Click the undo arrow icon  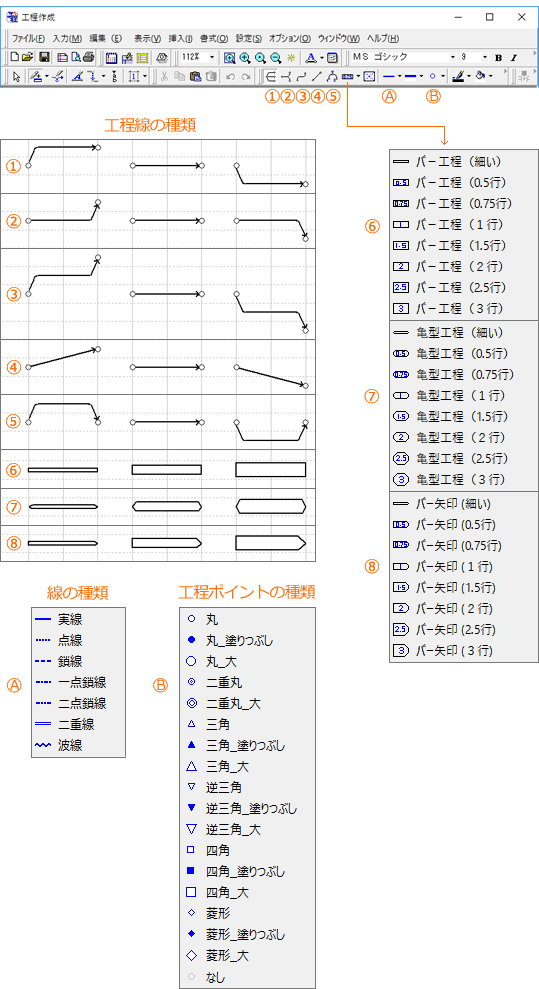[231, 76]
